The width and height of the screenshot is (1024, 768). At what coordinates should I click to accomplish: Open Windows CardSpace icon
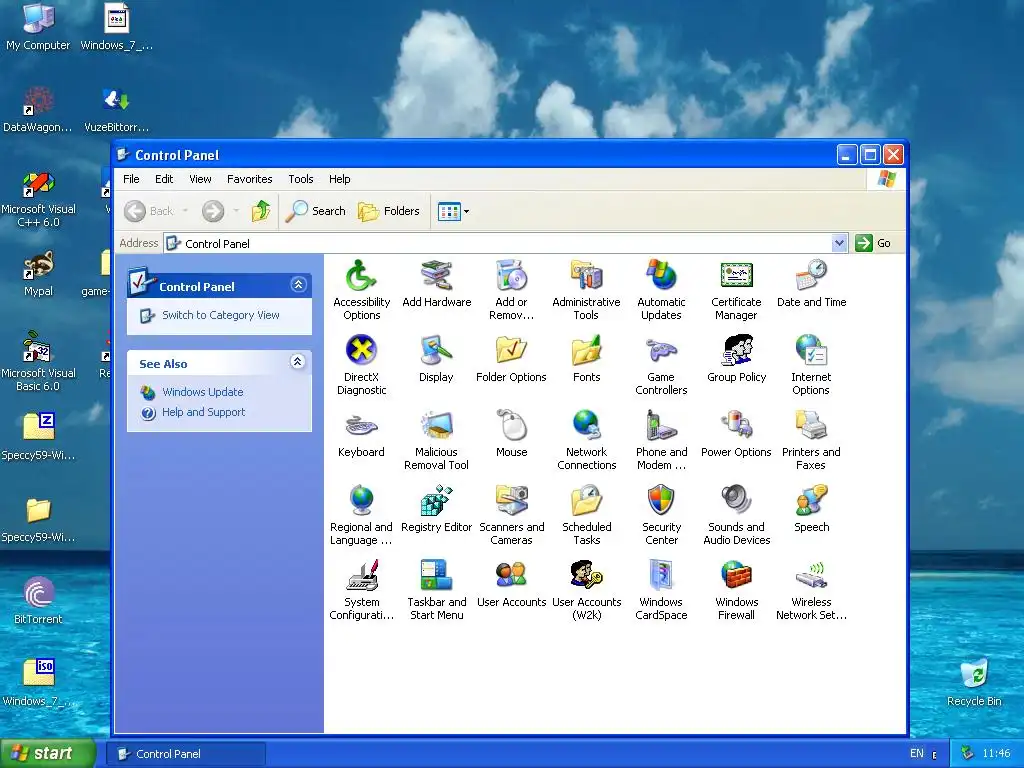(661, 590)
